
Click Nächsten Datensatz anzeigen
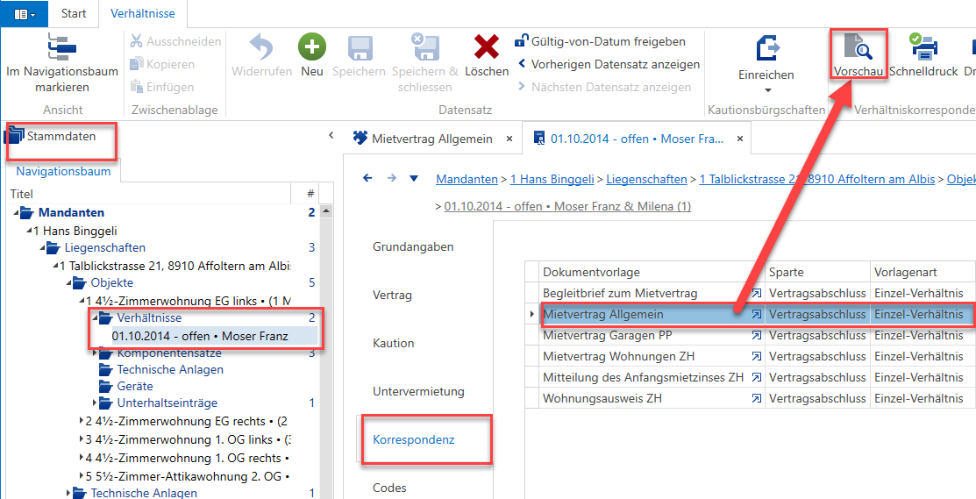(x=604, y=87)
